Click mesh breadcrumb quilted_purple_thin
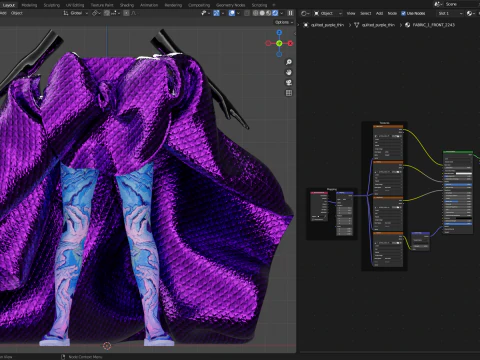 pos(378,25)
